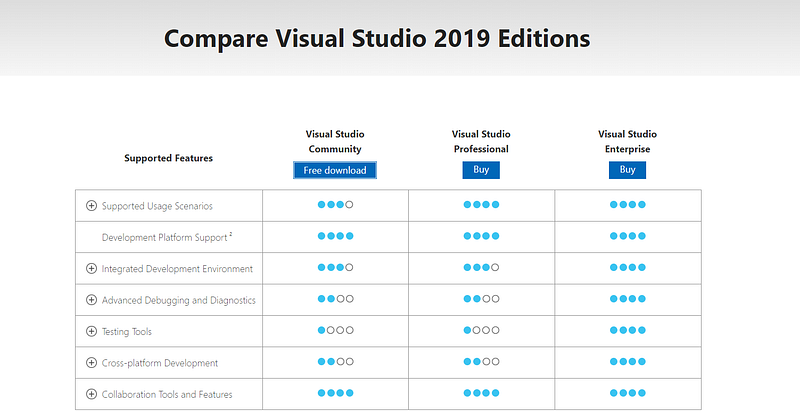Click the Cross-platform Development label

tap(160, 363)
